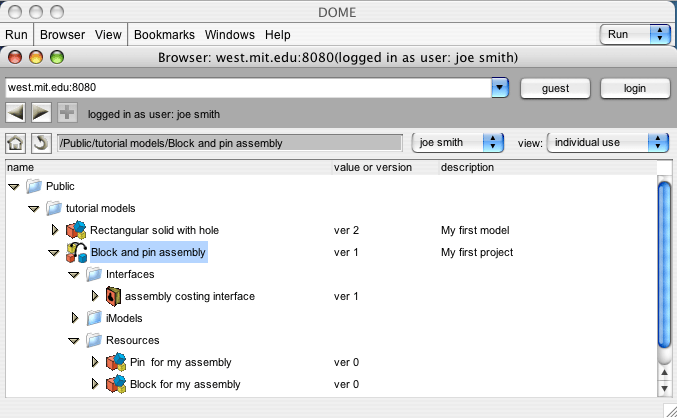This screenshot has height=418, width=677.
Task: Expand the iModels folder
Action: (x=75, y=318)
